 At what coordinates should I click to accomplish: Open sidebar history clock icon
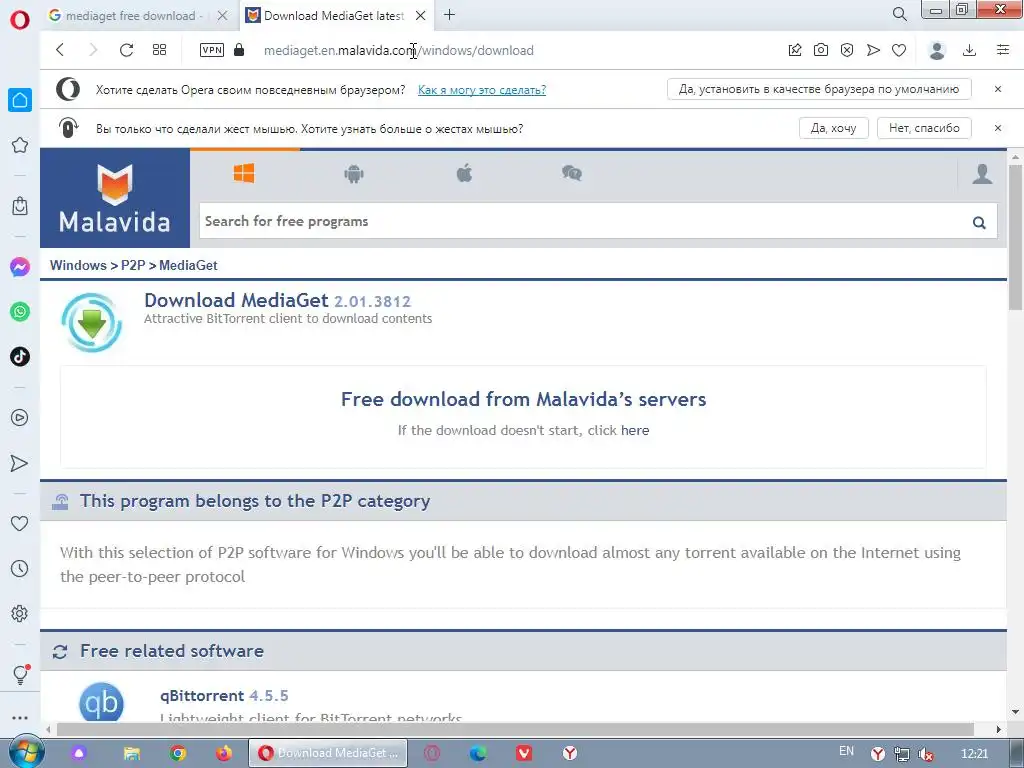(20, 569)
